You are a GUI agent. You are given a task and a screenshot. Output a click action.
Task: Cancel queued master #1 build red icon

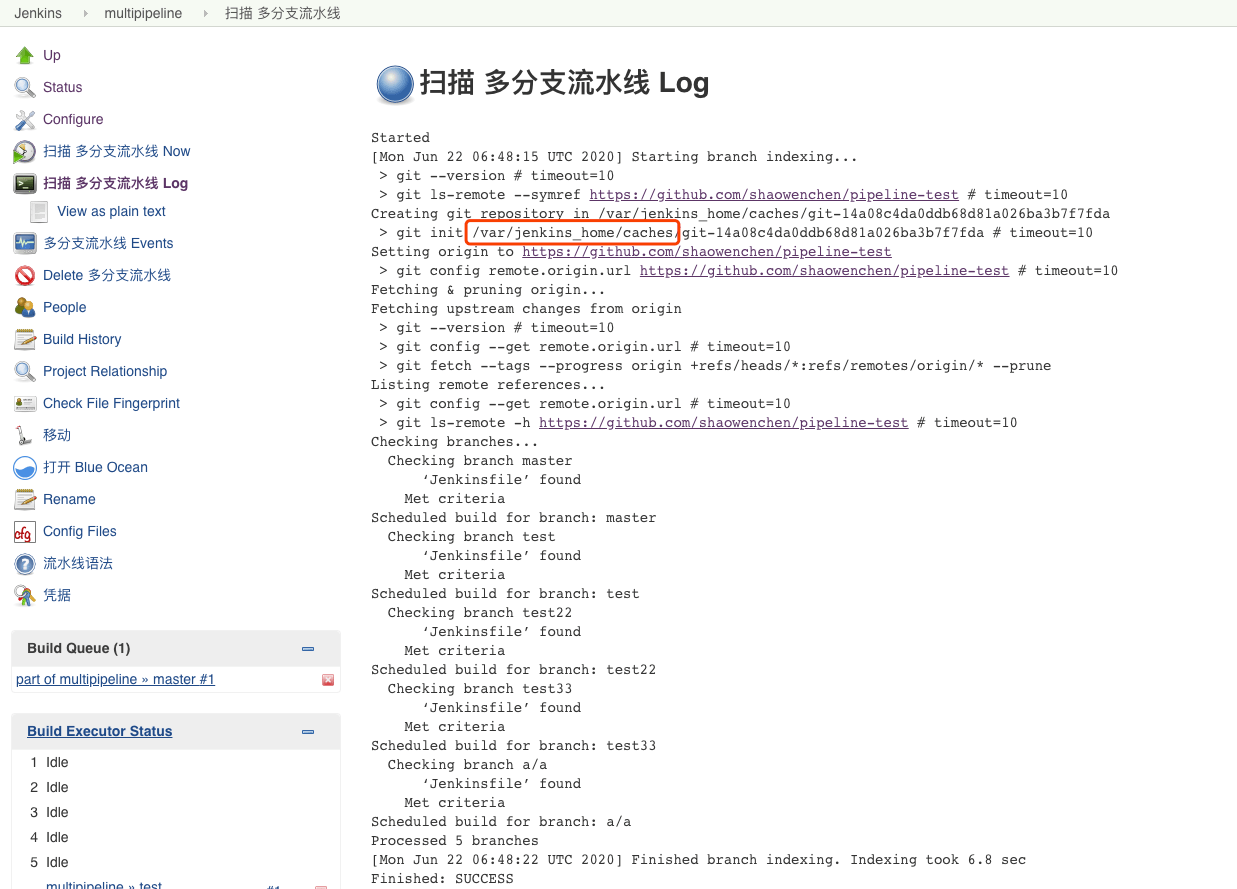coord(328,680)
